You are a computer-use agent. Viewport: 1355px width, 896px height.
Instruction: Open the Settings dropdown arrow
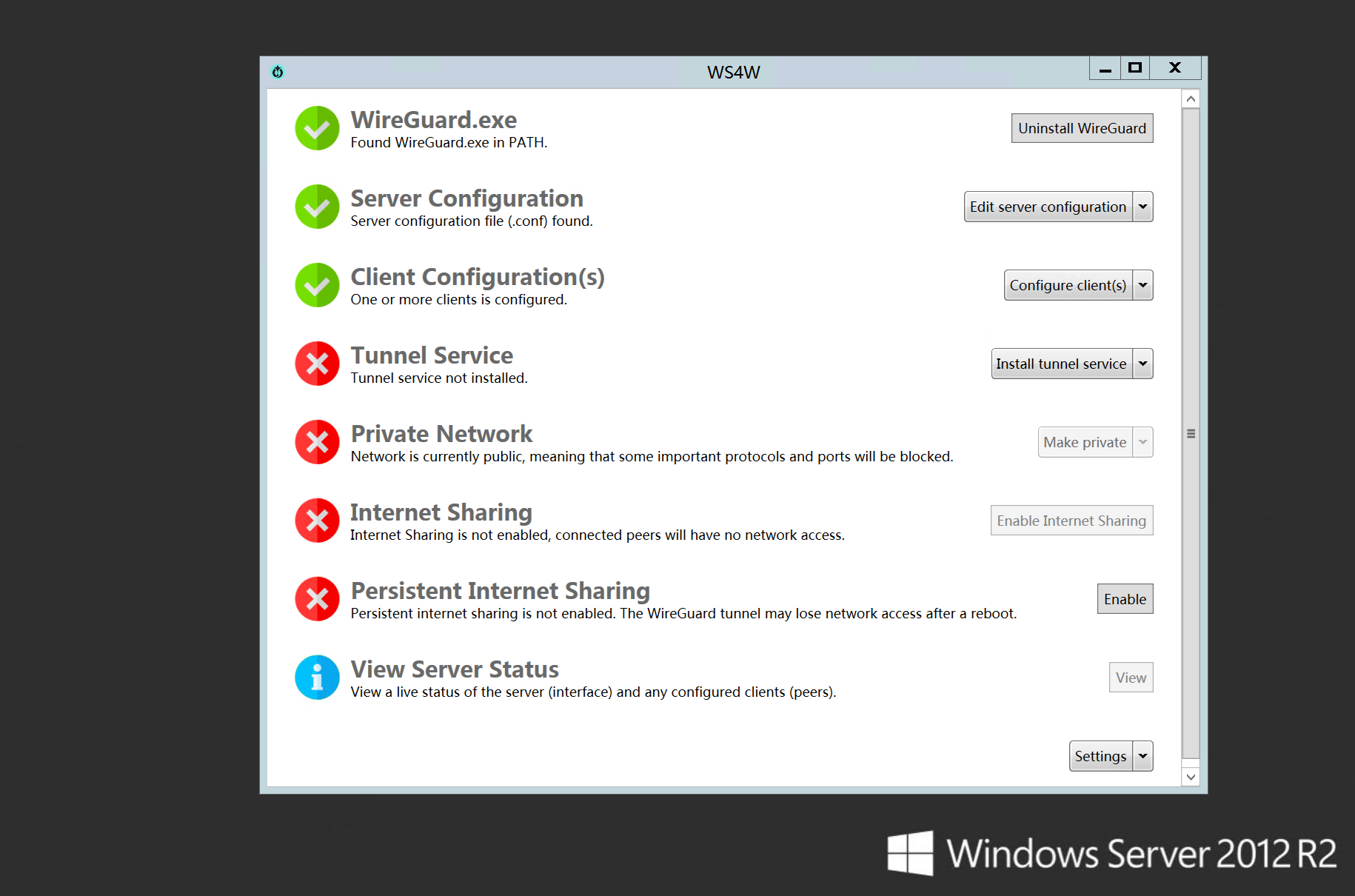pyautogui.click(x=1142, y=756)
